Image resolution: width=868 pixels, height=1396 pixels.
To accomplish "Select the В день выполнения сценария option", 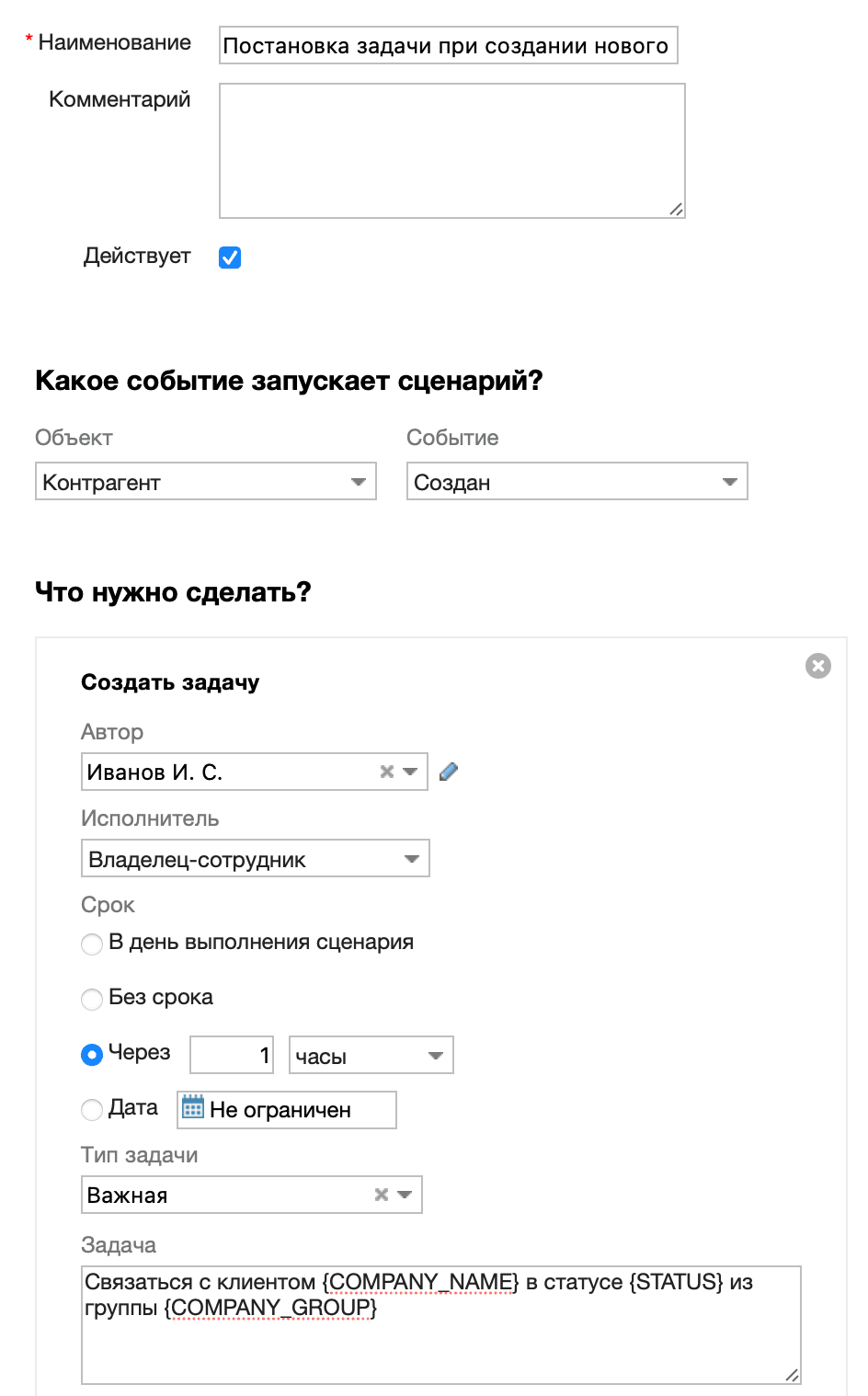I will [92, 944].
